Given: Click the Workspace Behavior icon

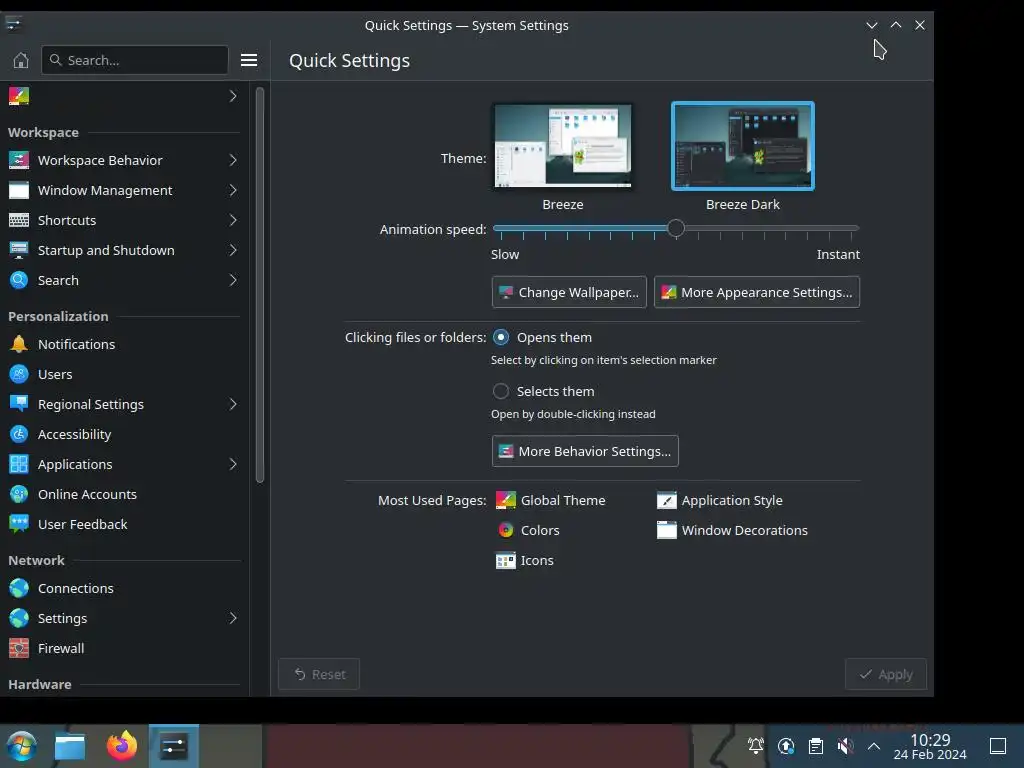Looking at the screenshot, I should [x=19, y=160].
